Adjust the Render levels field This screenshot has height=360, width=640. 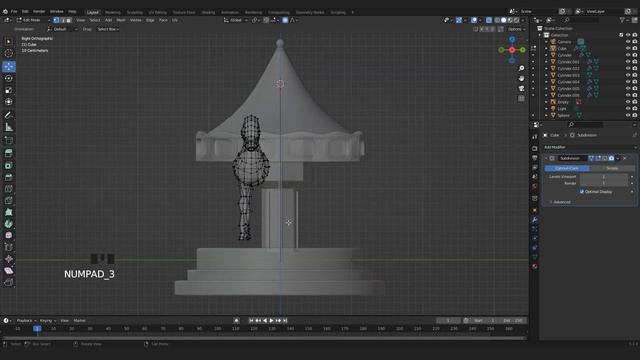coord(604,183)
